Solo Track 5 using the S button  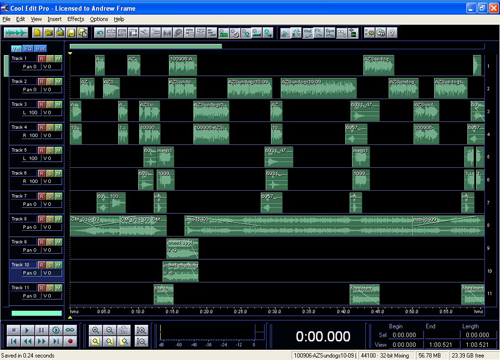point(50,151)
